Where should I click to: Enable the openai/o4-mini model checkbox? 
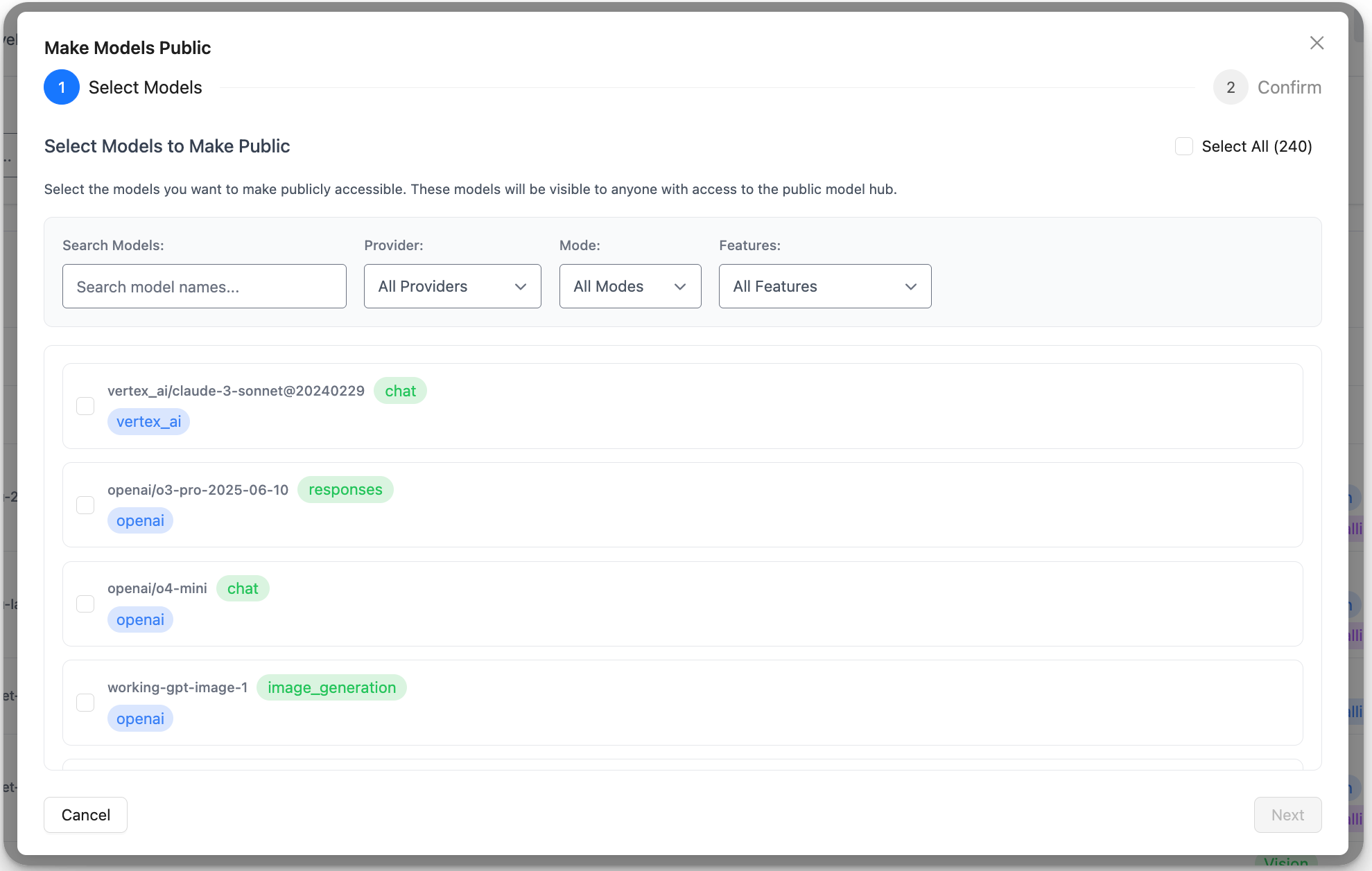click(85, 604)
